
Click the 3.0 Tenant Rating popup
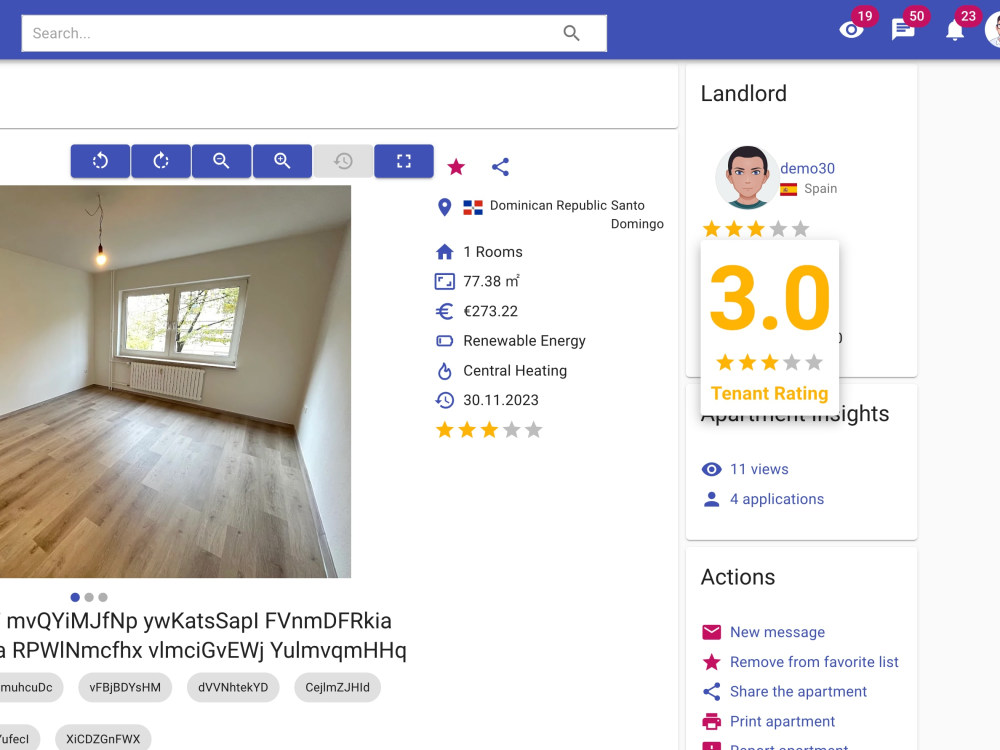(x=770, y=328)
